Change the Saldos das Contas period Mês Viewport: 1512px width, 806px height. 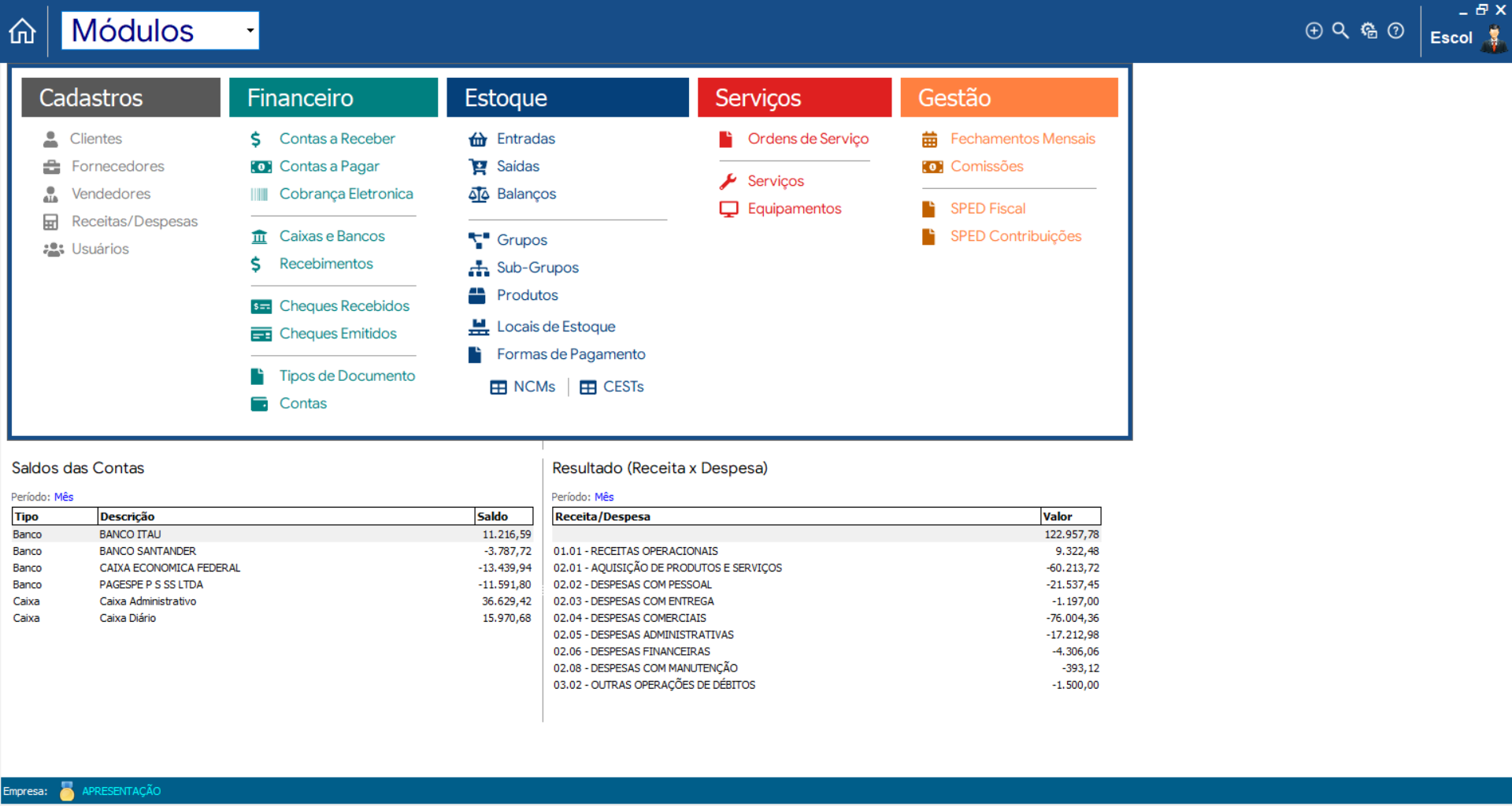[x=64, y=497]
